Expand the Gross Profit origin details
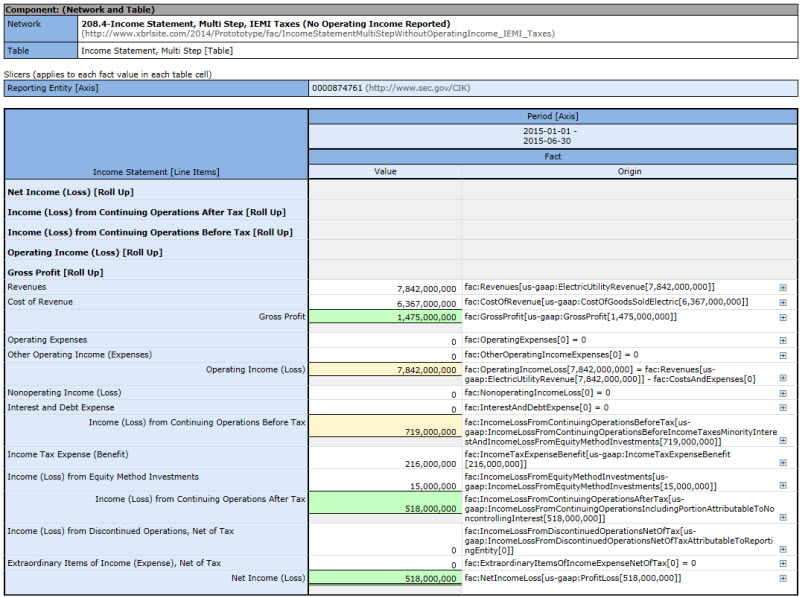The image size is (800, 597). click(x=783, y=317)
